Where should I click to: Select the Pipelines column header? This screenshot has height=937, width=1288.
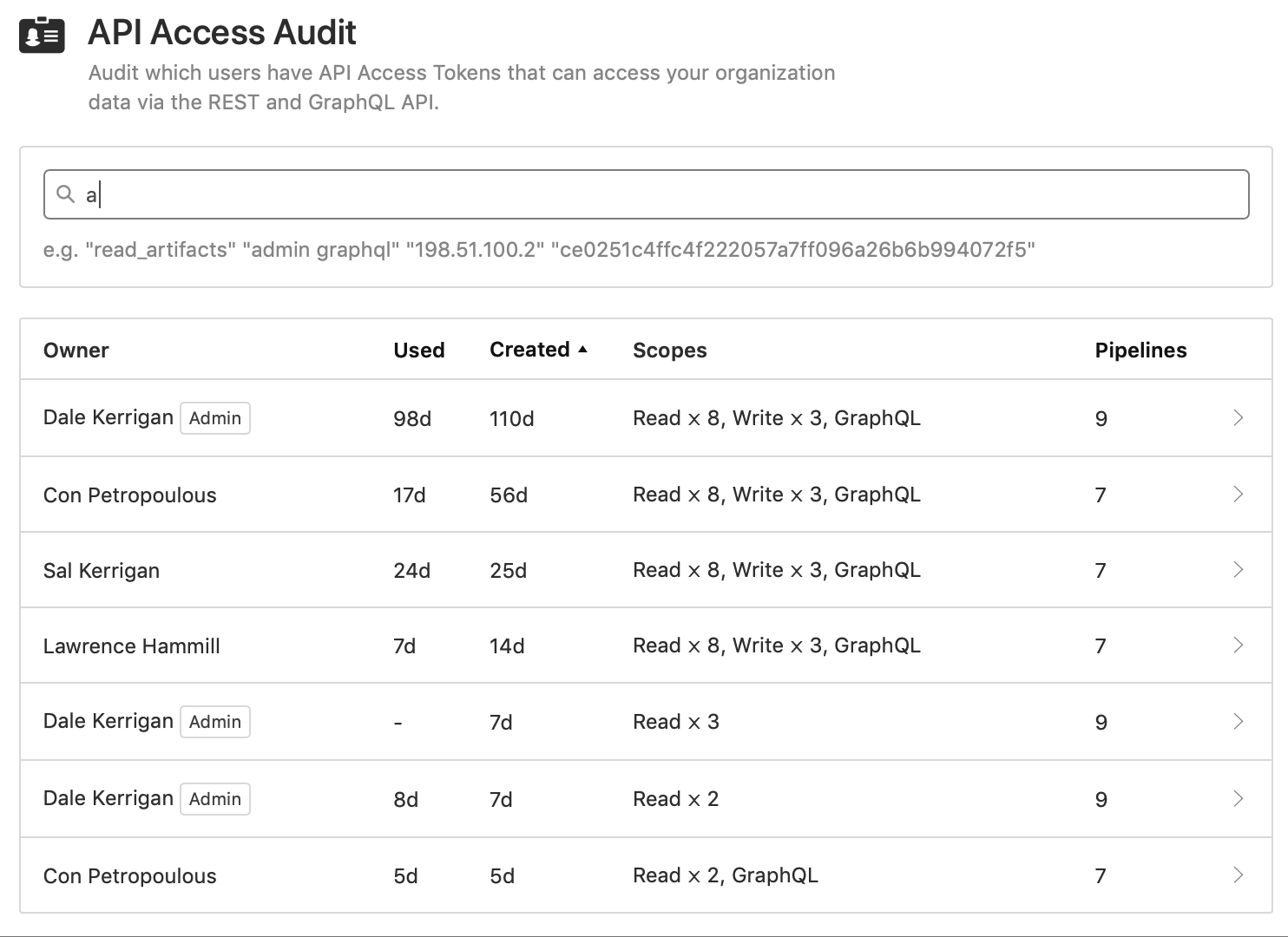[x=1141, y=350]
